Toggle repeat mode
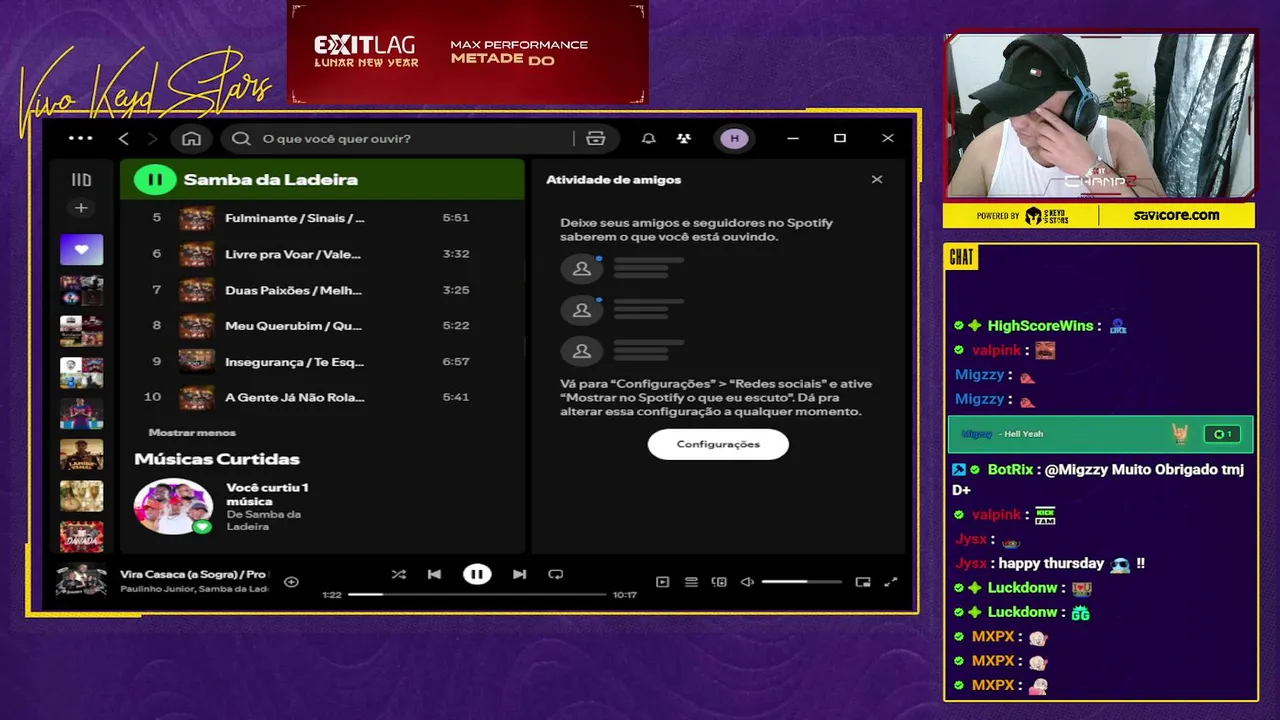 [556, 574]
